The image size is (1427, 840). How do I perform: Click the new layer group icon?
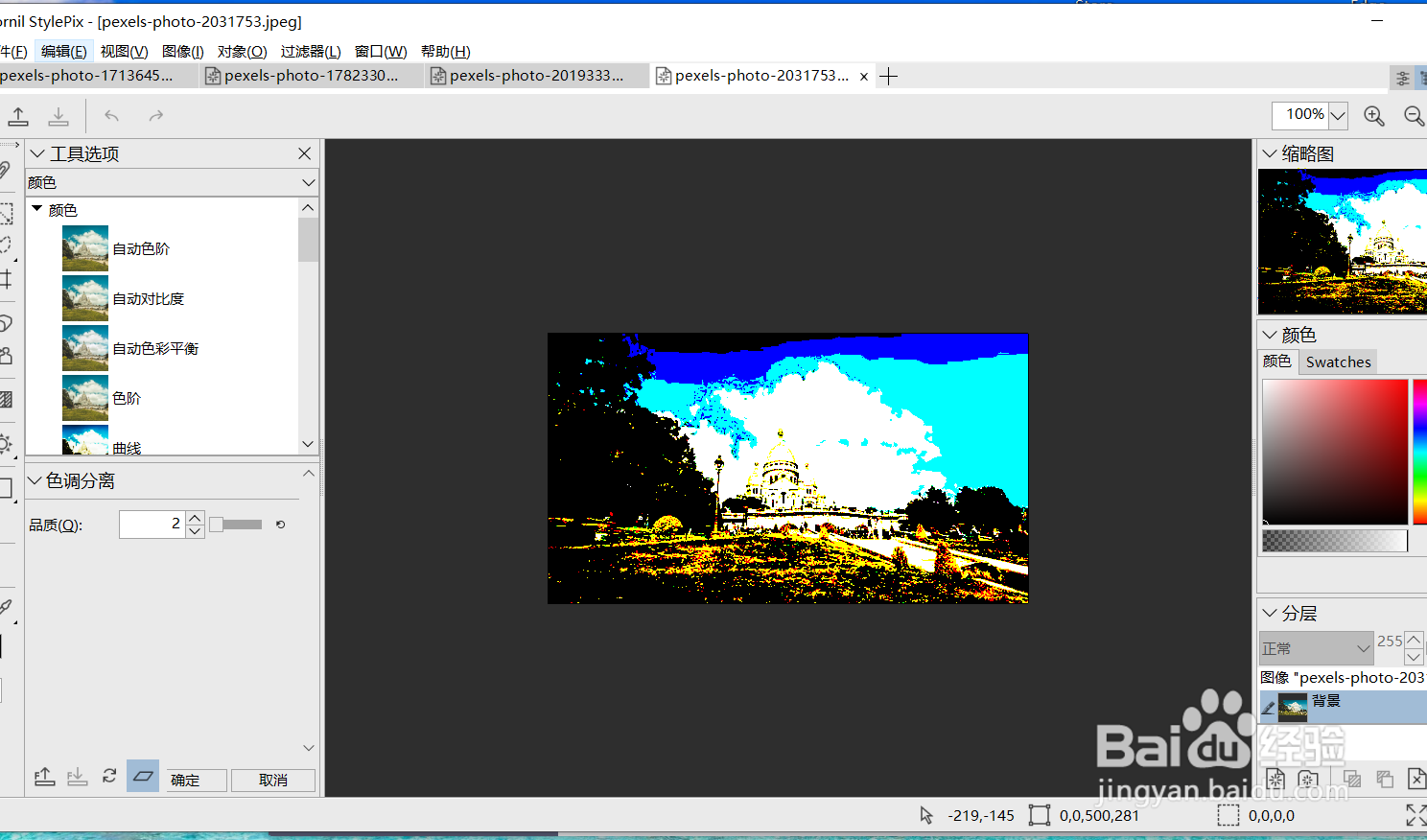click(x=1308, y=779)
